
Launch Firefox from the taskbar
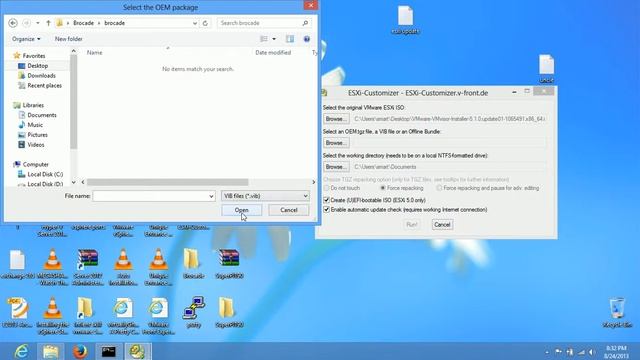[x=80, y=351]
